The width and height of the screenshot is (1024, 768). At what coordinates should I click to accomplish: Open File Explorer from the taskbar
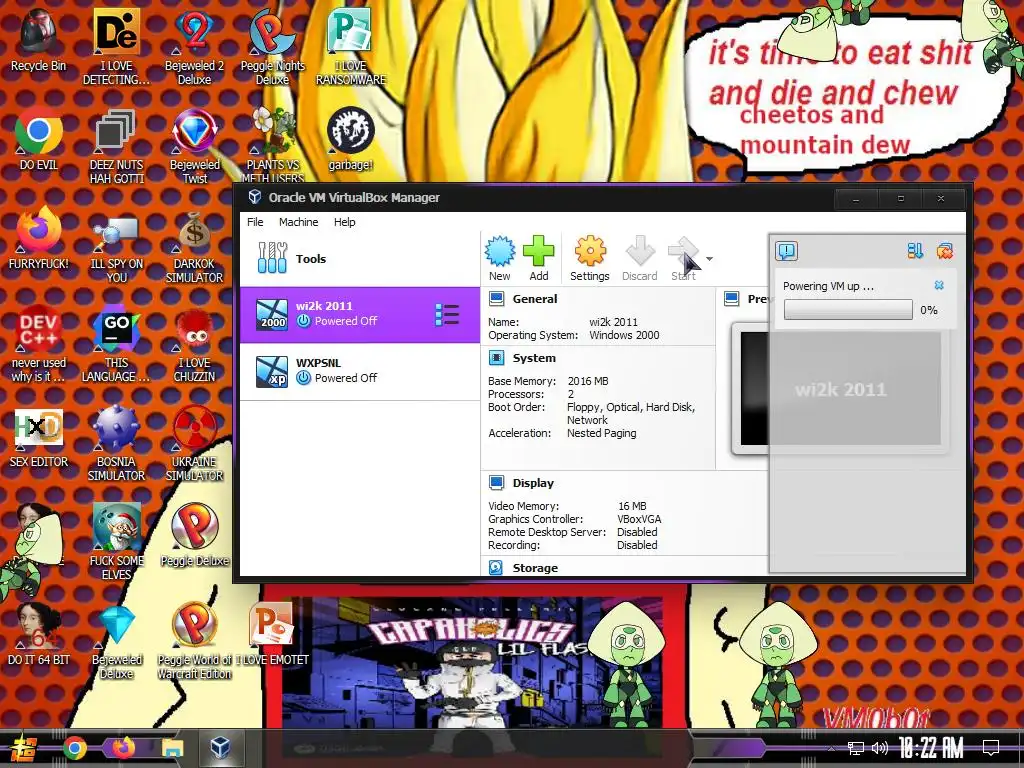(x=172, y=748)
